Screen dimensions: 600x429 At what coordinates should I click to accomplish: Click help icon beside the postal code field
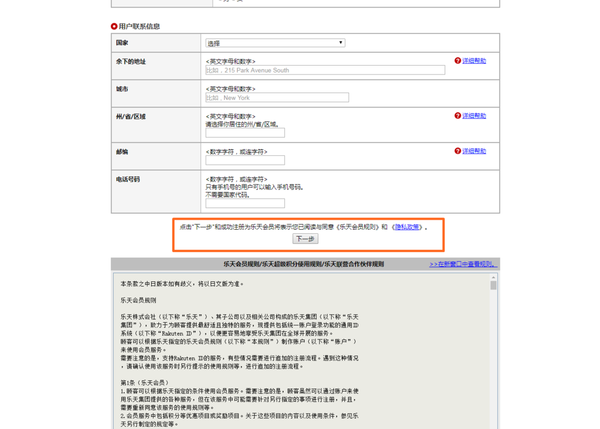458,151
